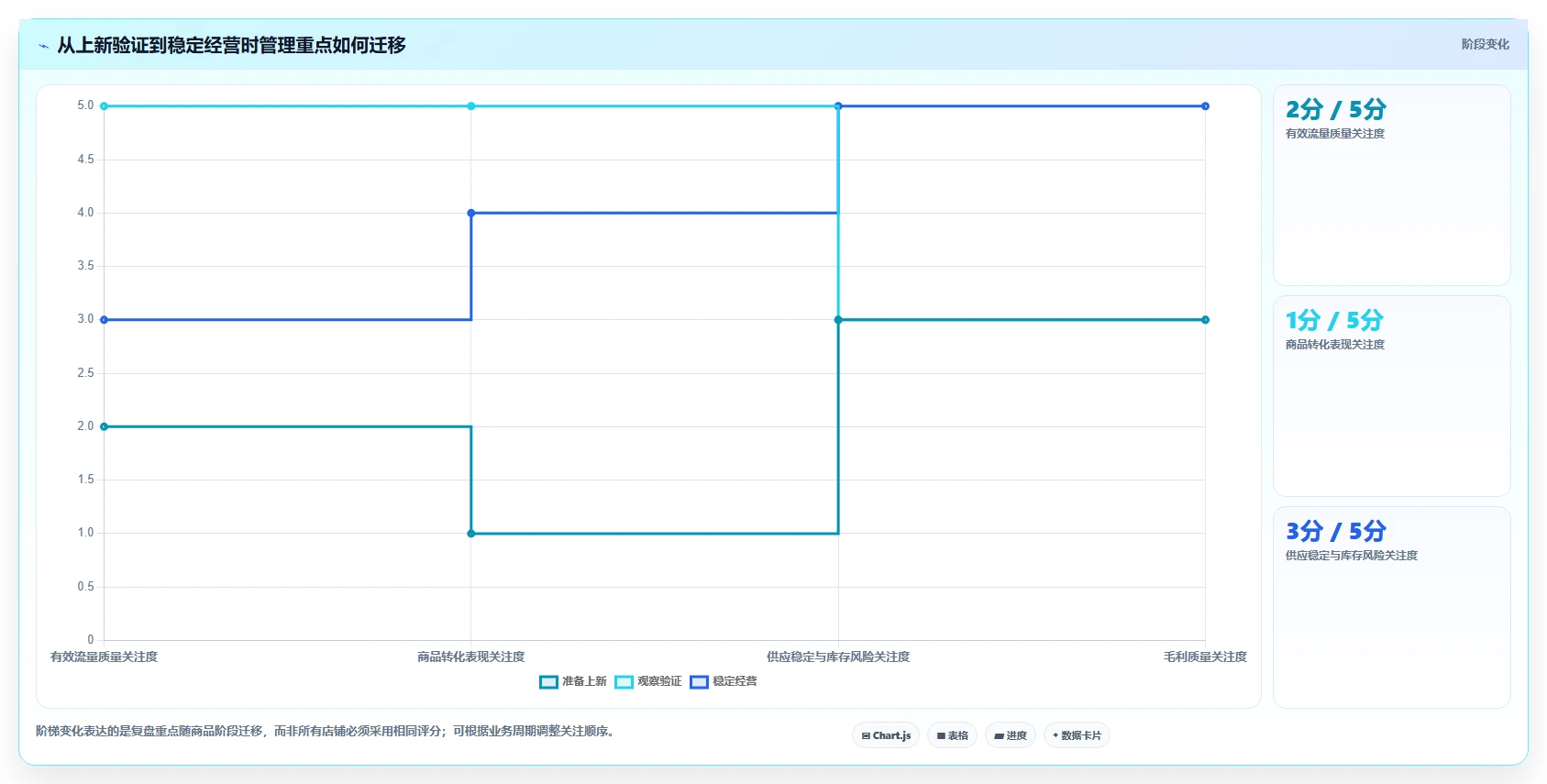Click the lightning icon beside the title
1547x784 pixels.
43,46
